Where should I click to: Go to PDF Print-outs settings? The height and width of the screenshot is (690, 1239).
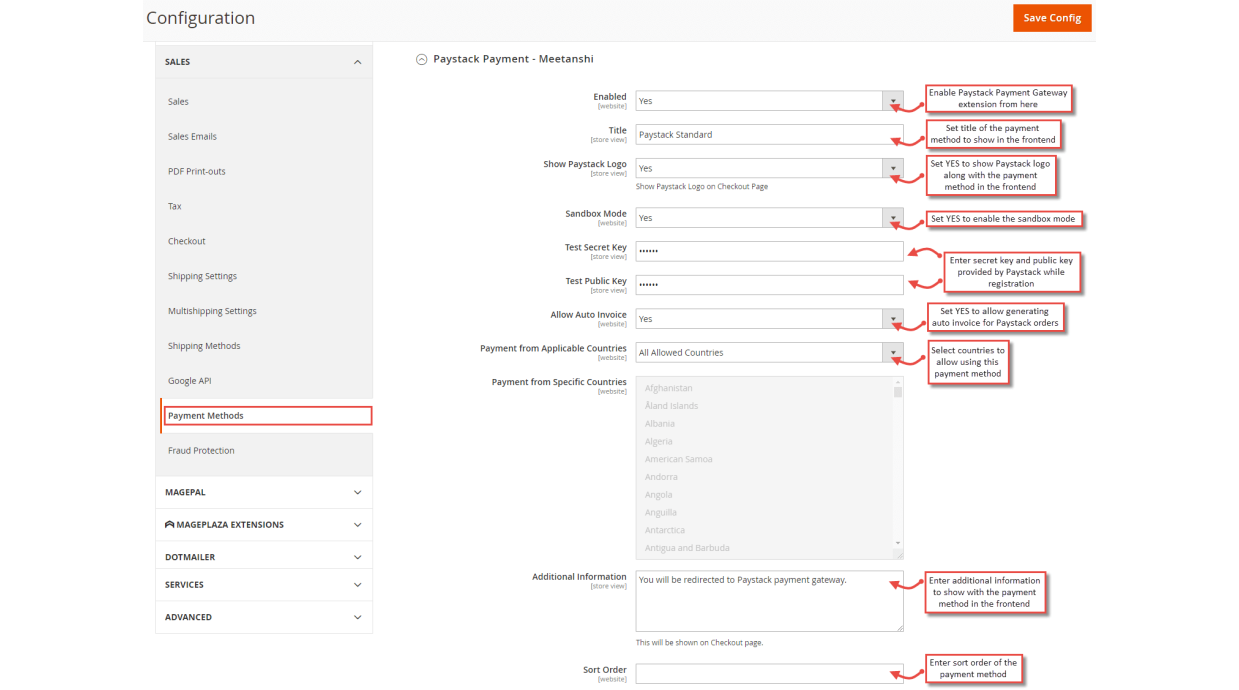click(x=197, y=172)
